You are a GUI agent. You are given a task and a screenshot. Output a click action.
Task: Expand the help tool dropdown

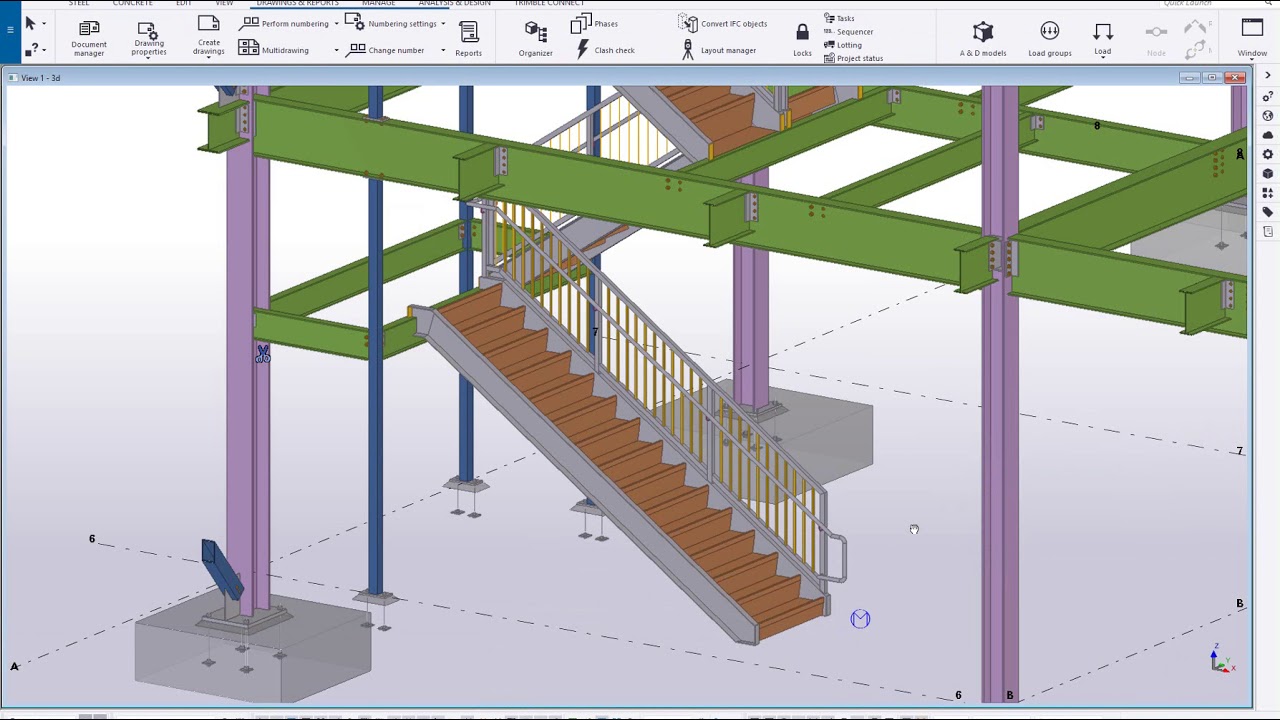tap(44, 49)
